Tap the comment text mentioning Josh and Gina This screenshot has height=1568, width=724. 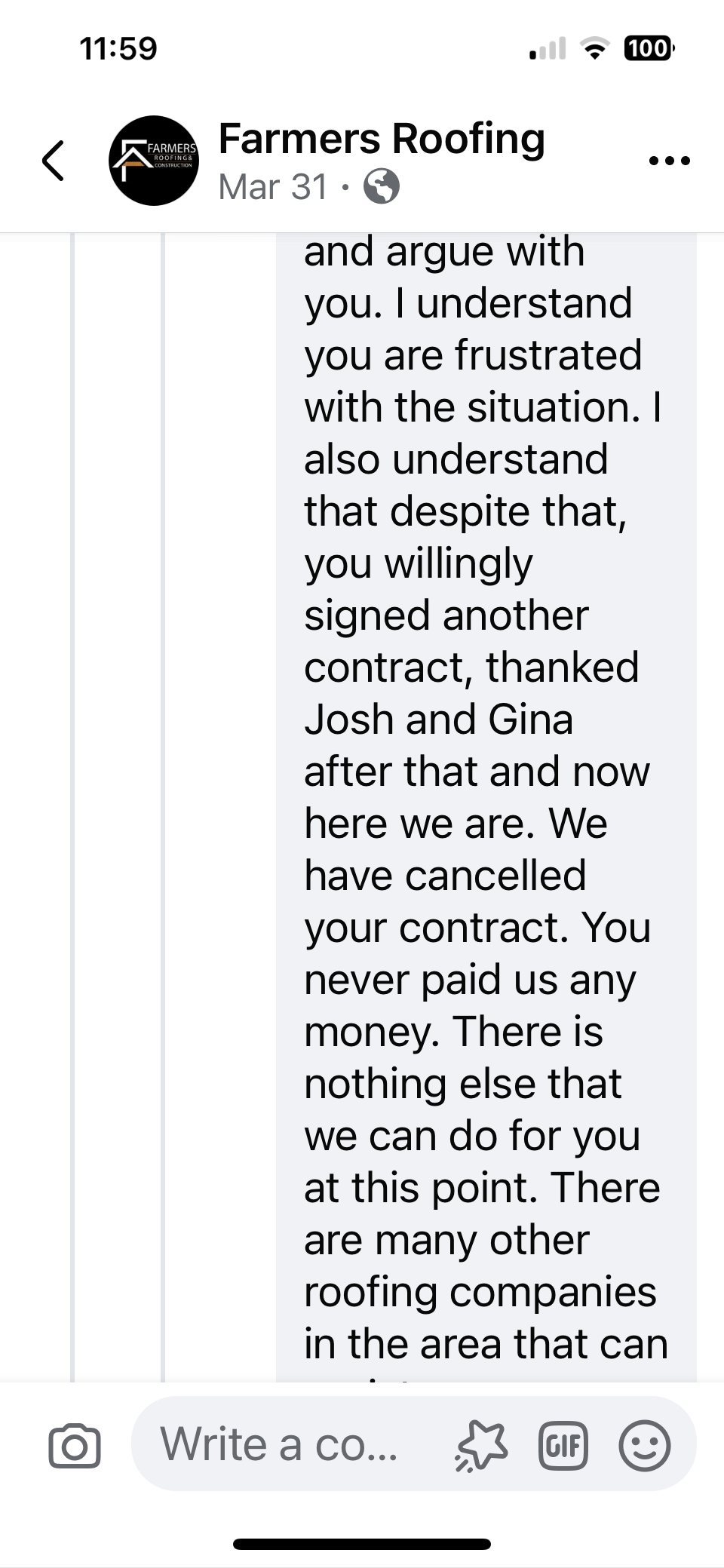point(438,720)
